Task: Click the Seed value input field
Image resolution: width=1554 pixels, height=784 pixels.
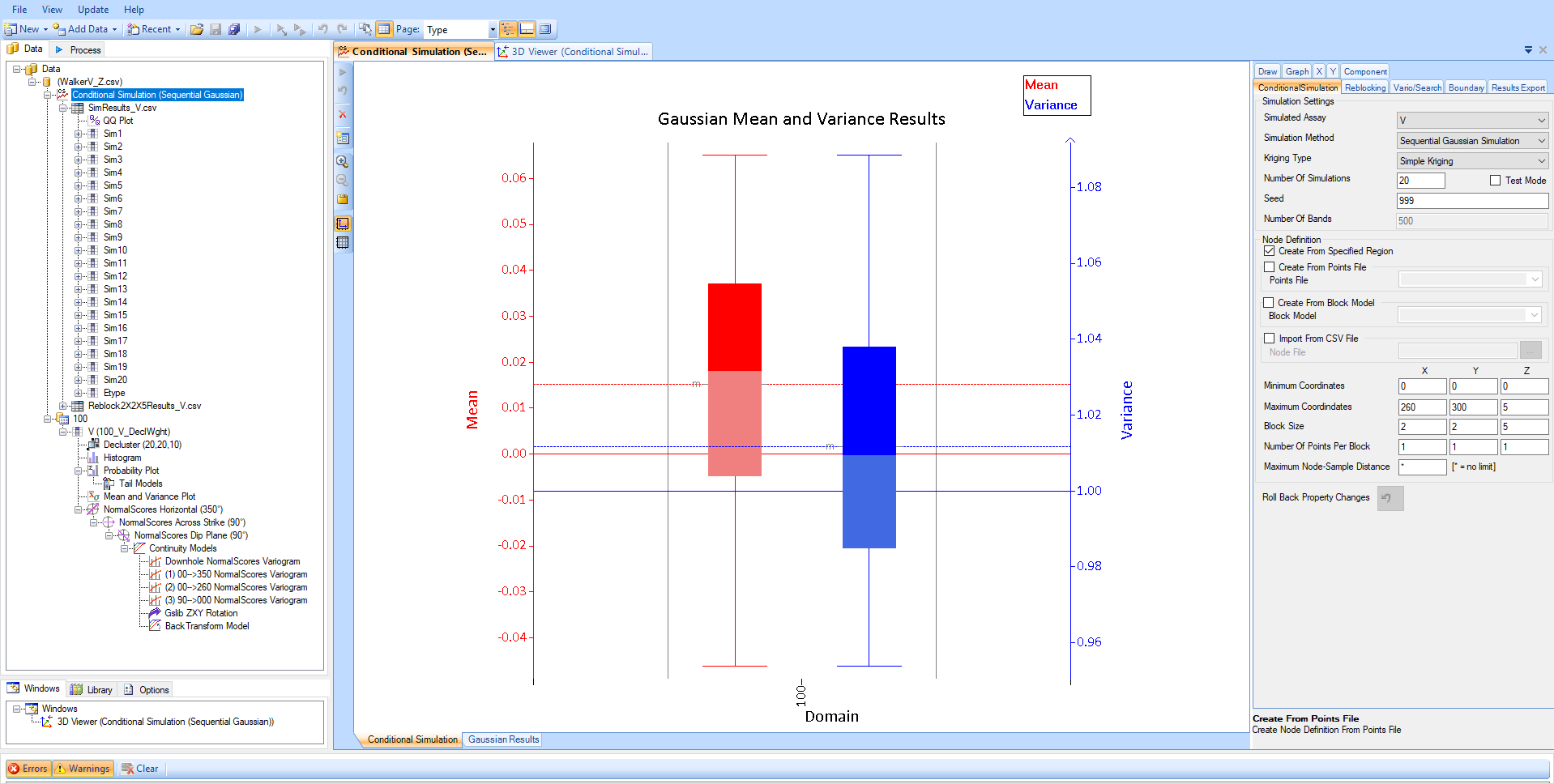Action: (1471, 200)
